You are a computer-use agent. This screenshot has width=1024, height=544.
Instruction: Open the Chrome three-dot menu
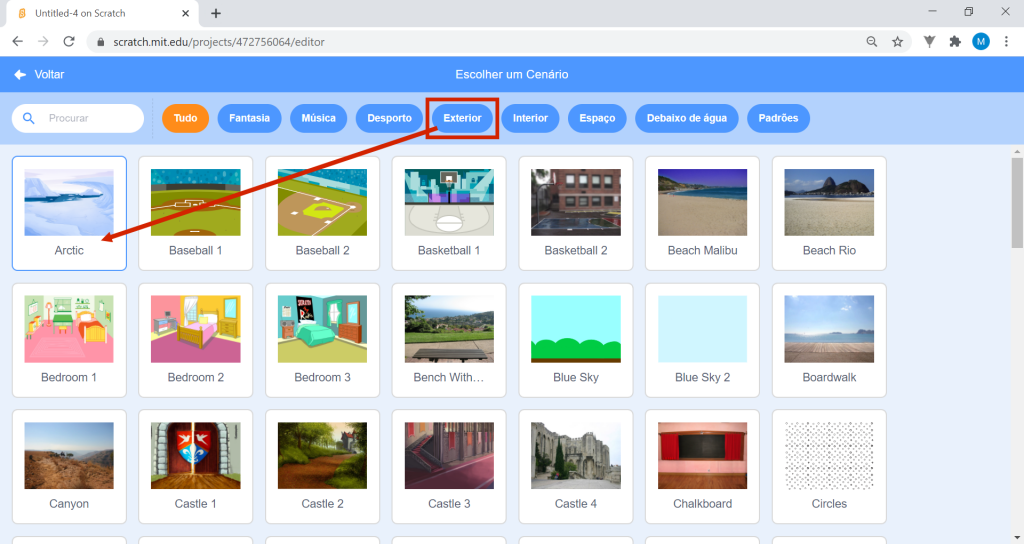1006,42
